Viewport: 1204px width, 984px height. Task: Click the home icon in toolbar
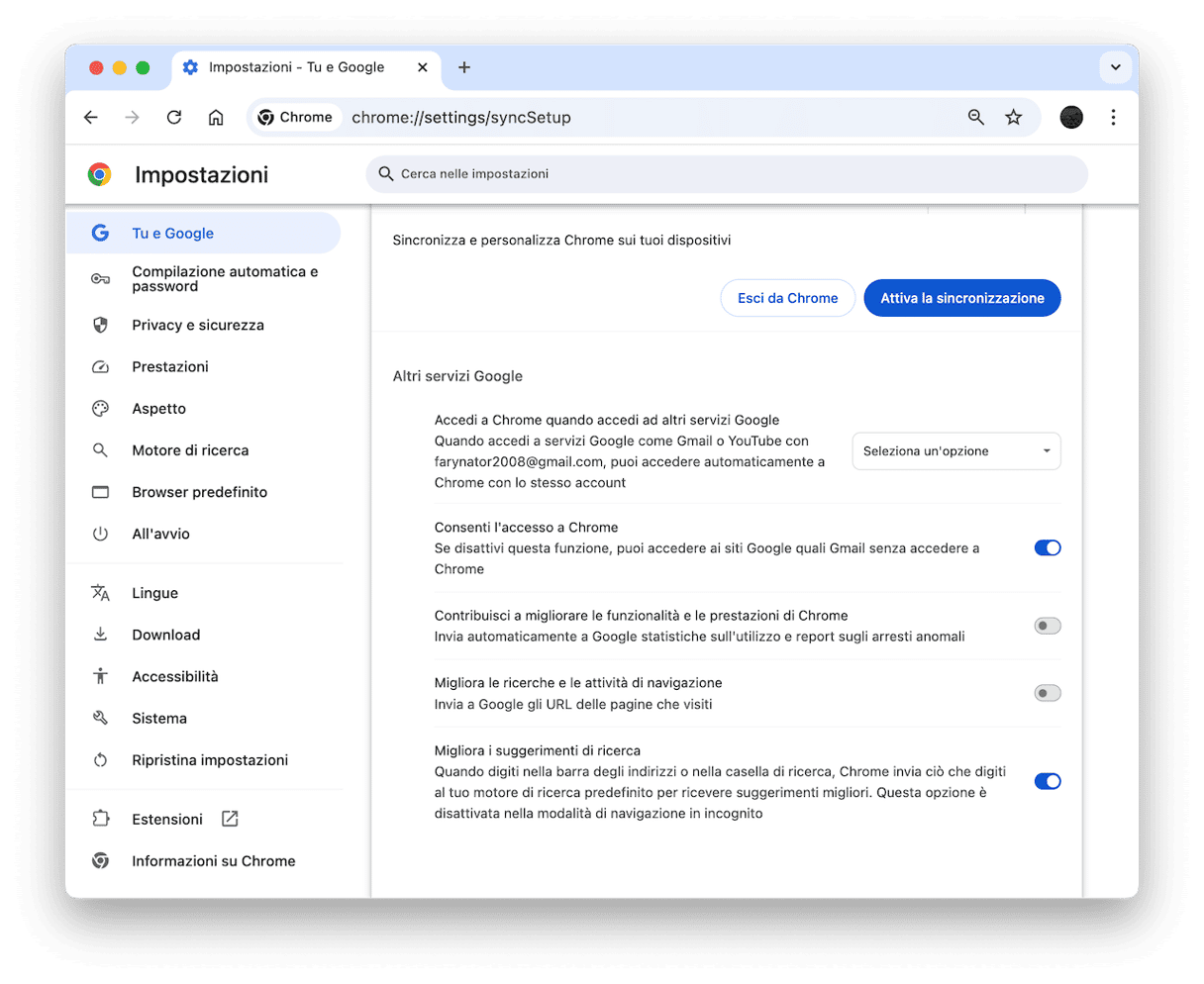click(x=216, y=118)
